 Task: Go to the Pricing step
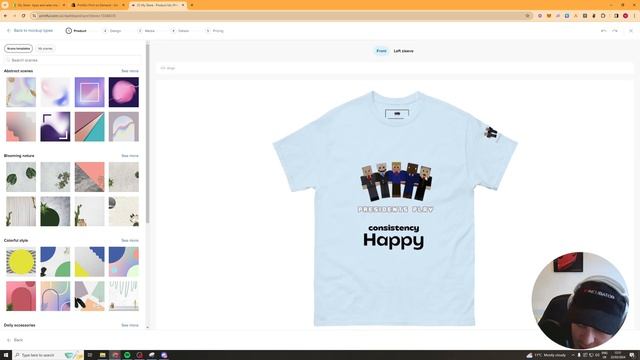(215, 31)
